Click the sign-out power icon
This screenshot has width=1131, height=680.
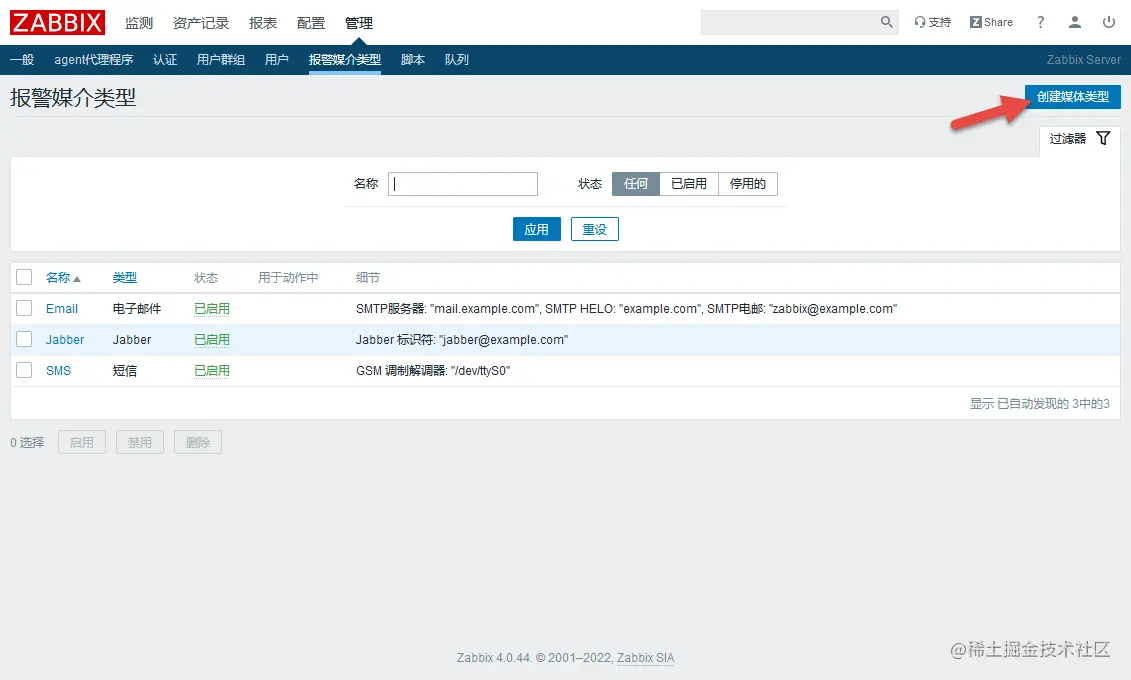click(x=1109, y=21)
